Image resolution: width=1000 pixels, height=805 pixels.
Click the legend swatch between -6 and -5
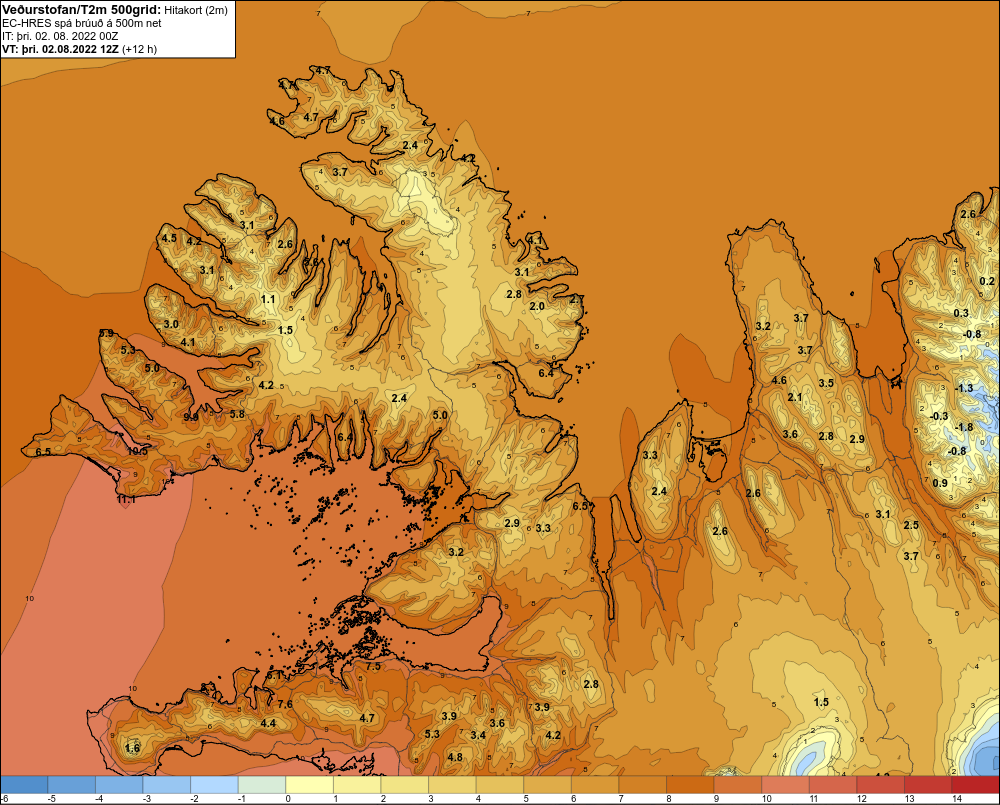coord(24,784)
